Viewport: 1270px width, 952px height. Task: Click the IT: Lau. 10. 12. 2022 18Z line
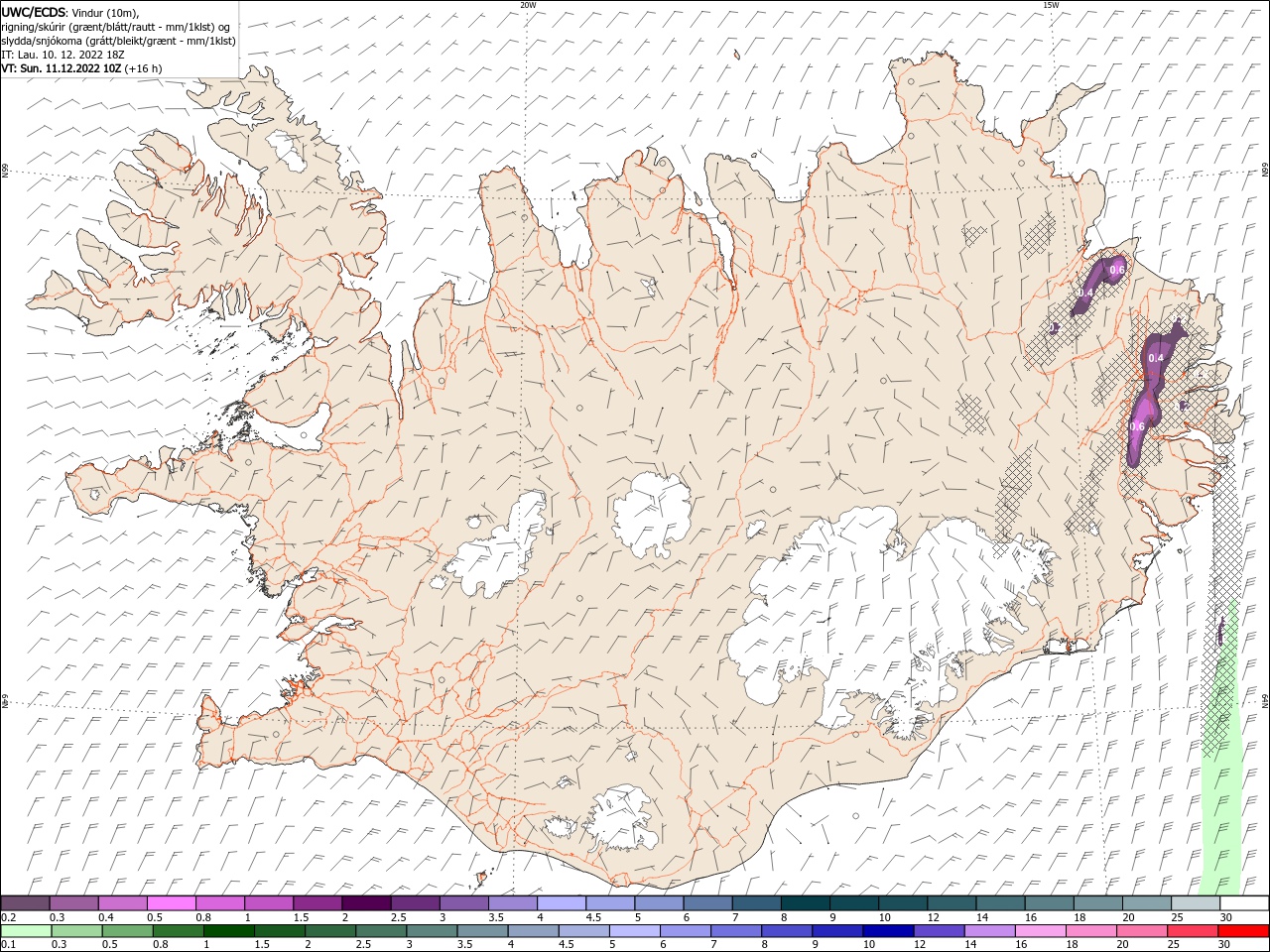[63, 55]
